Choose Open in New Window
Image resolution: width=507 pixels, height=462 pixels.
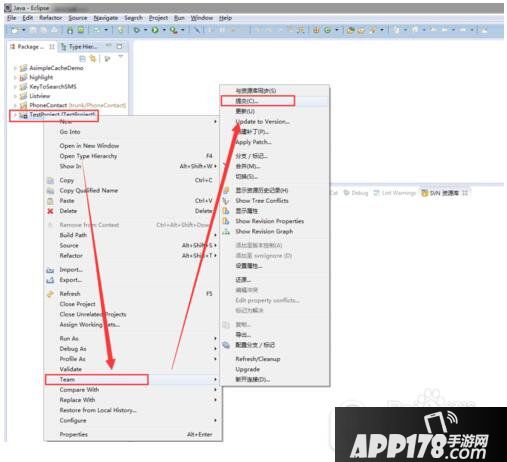click(89, 146)
